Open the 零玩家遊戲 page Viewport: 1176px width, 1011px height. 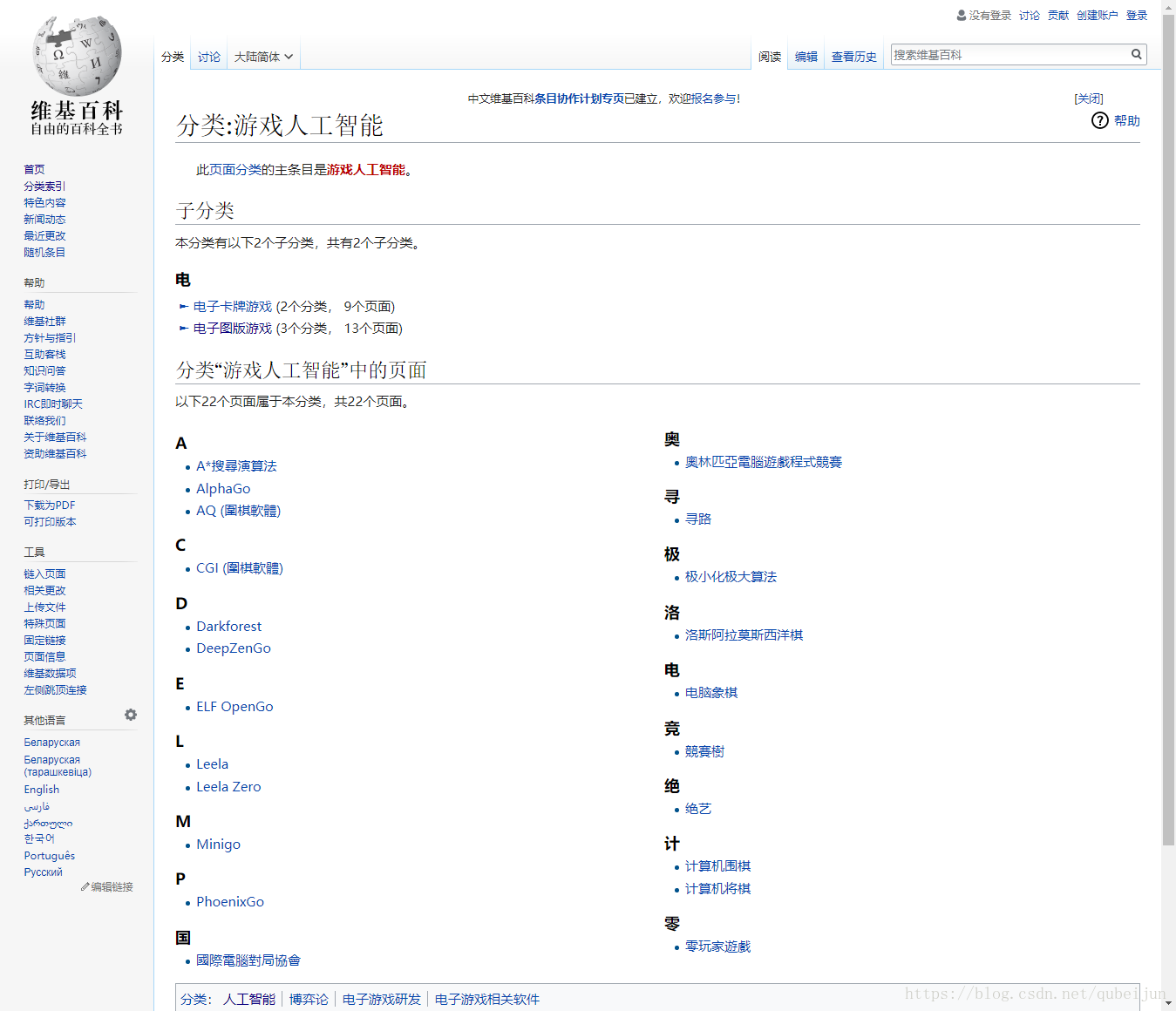coord(717,947)
